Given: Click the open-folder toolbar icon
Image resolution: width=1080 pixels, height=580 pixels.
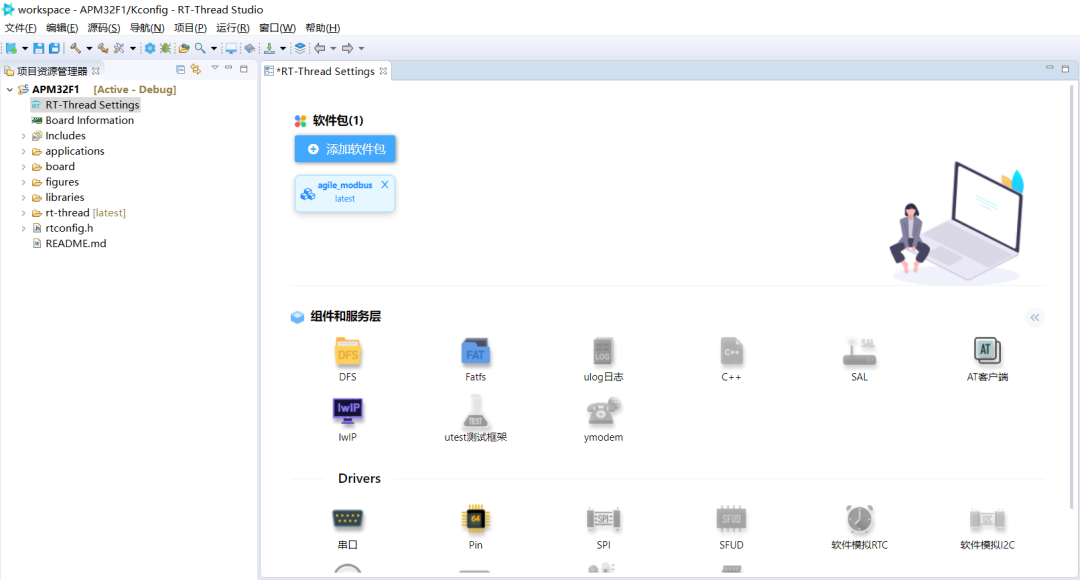Looking at the screenshot, I should pos(184,48).
